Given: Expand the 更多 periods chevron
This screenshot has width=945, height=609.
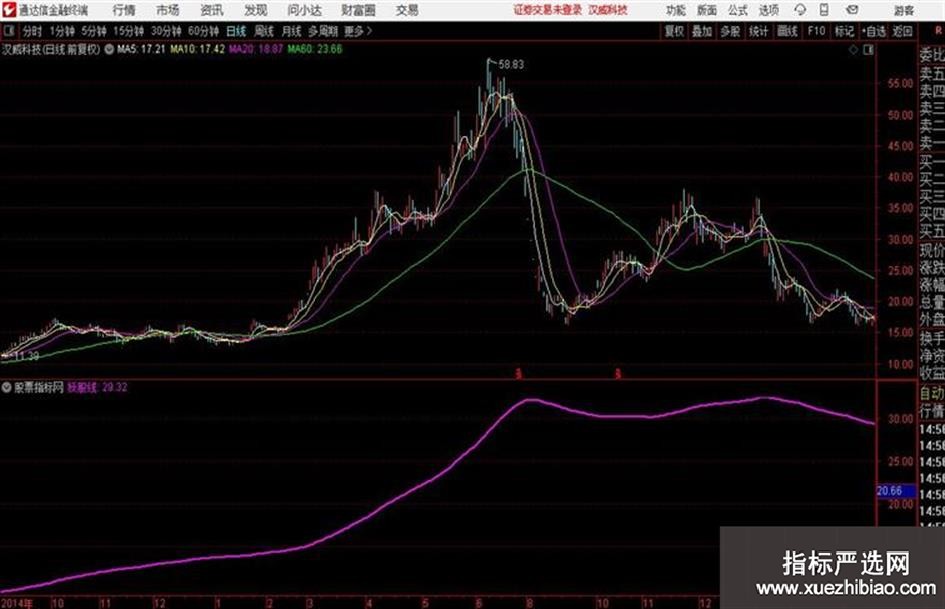Looking at the screenshot, I should (369, 31).
